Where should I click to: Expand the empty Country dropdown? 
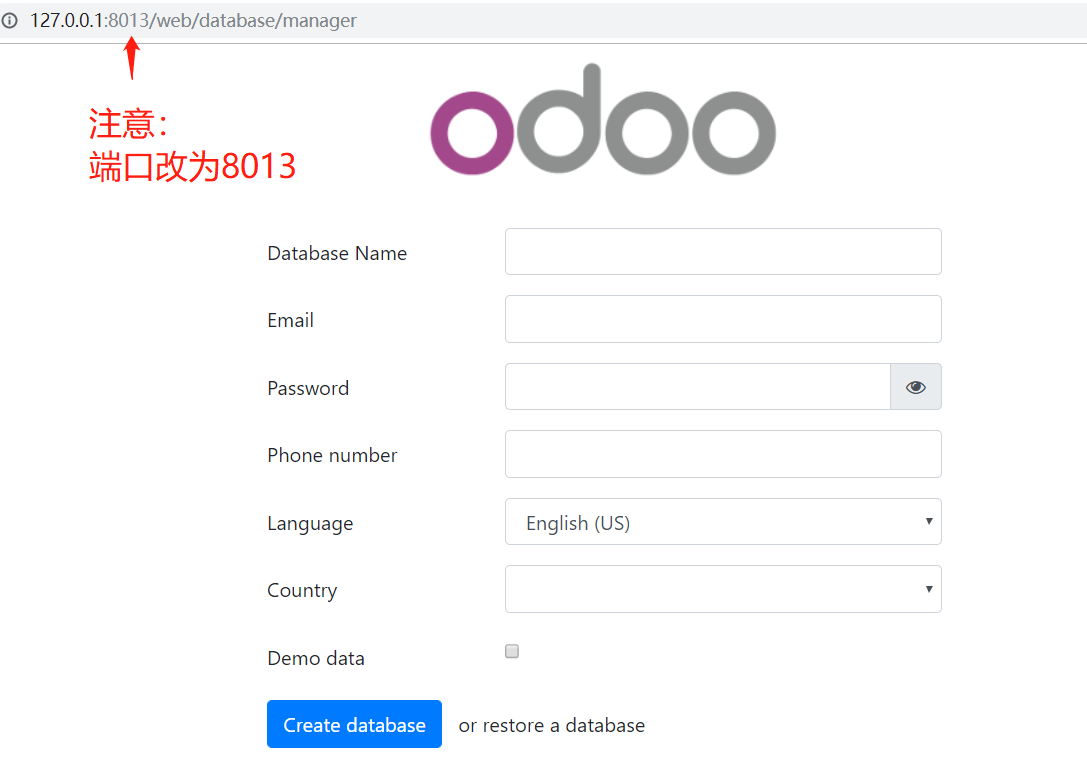(722, 589)
